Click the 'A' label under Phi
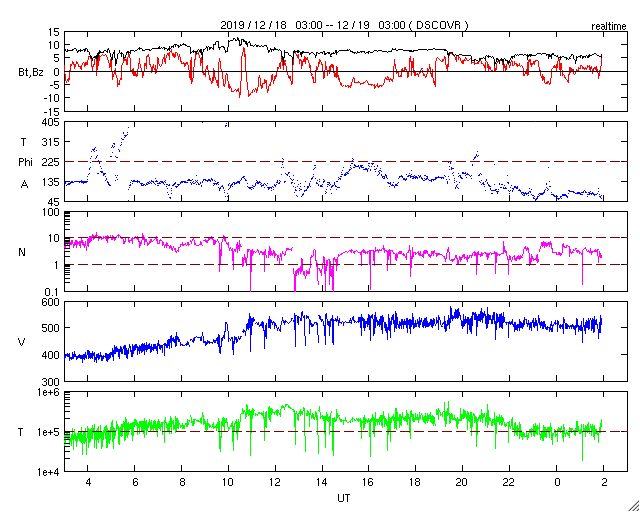The image size is (640, 512). (24, 184)
